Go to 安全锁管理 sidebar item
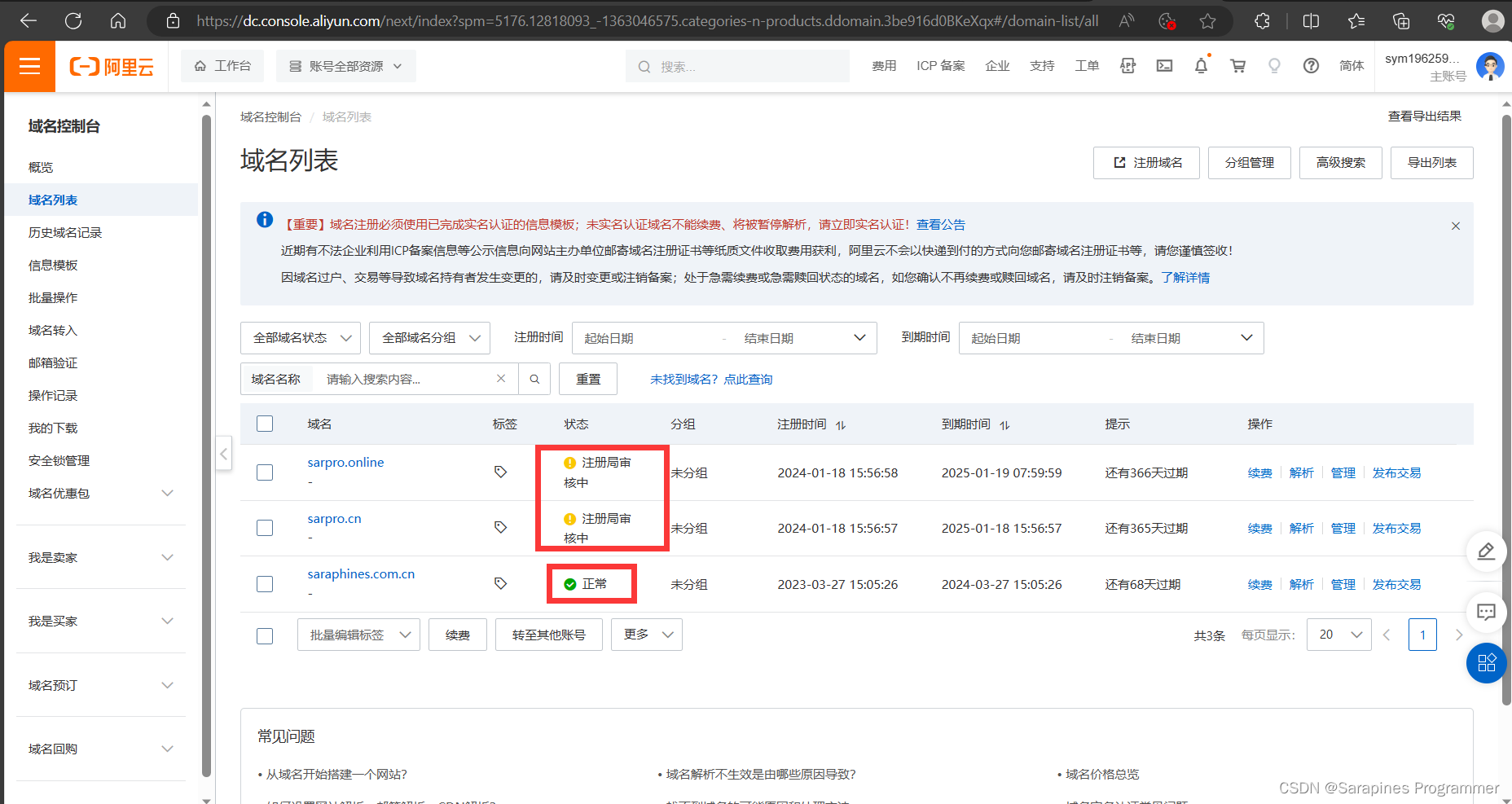The height and width of the screenshot is (804, 1512). (x=59, y=460)
